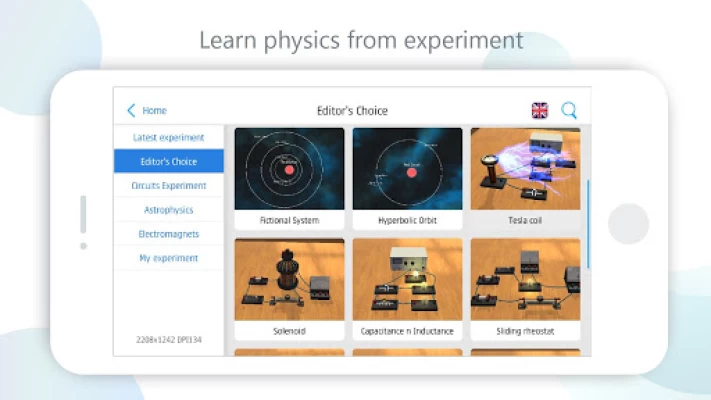
Task: Open Capacitance n Inductance experiment image
Action: tap(407, 279)
